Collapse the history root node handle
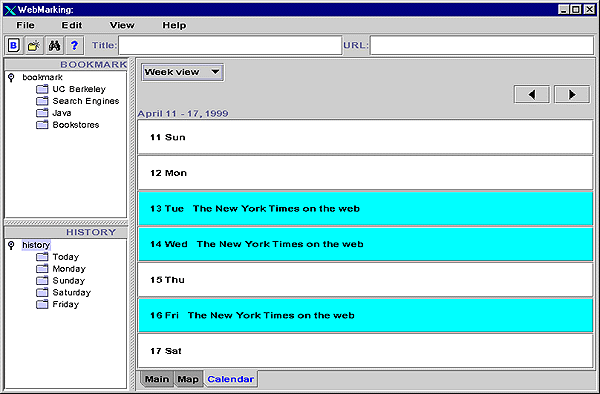 11,245
